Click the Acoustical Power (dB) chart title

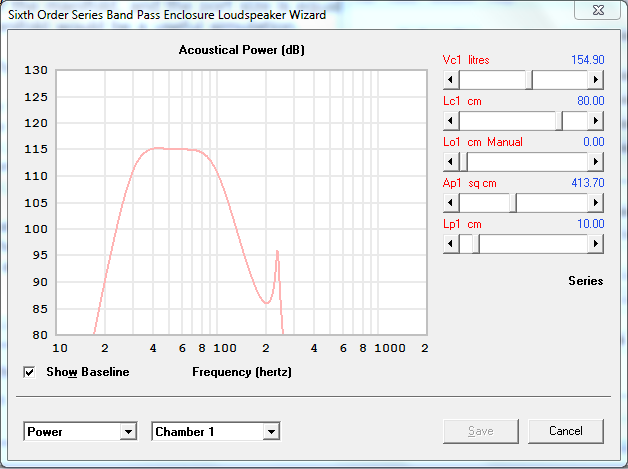point(242,50)
